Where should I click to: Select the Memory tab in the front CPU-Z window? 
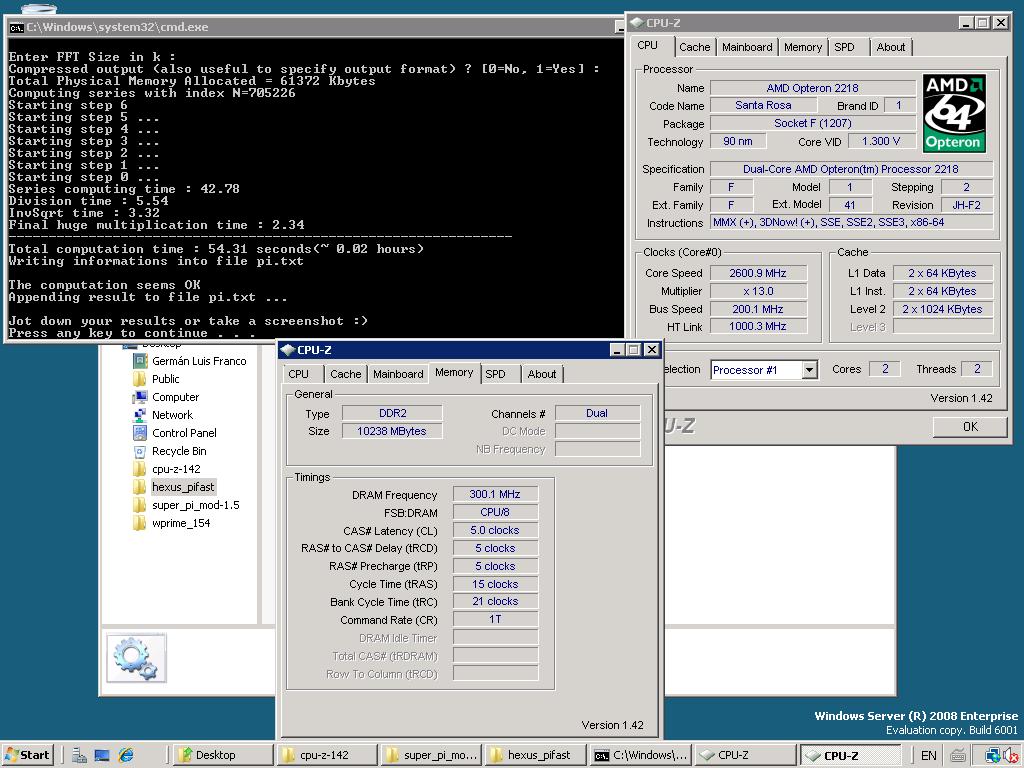pyautogui.click(x=454, y=372)
